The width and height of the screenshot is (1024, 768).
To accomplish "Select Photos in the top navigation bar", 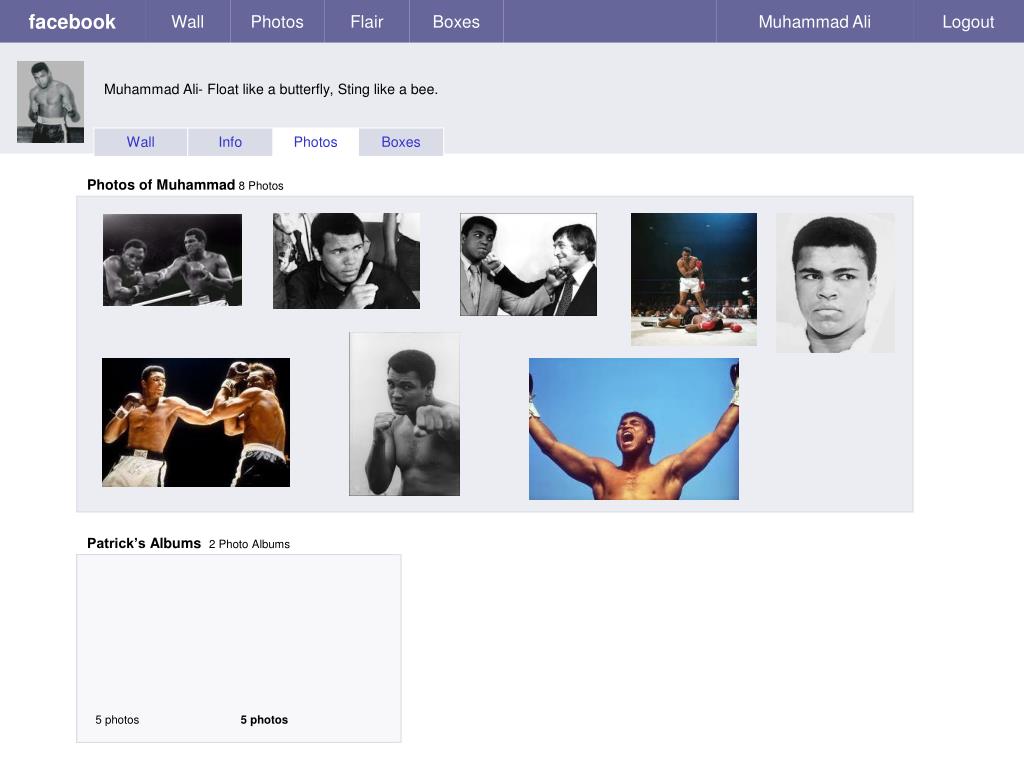I will tap(277, 22).
